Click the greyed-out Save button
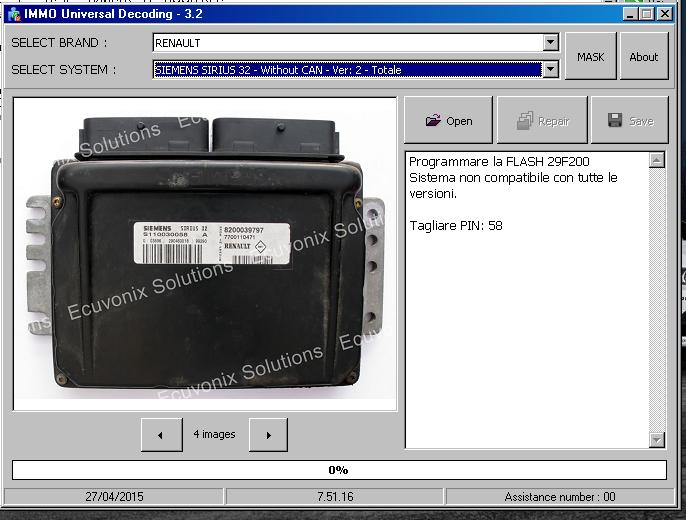 [x=630, y=120]
